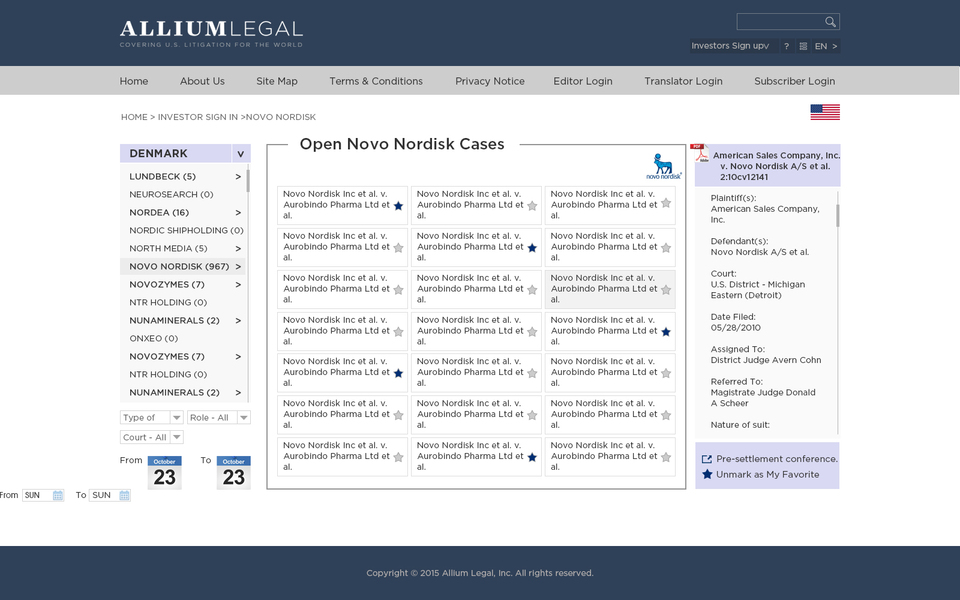Open Editor Login
Viewport: 960px width, 600px height.
583,81
